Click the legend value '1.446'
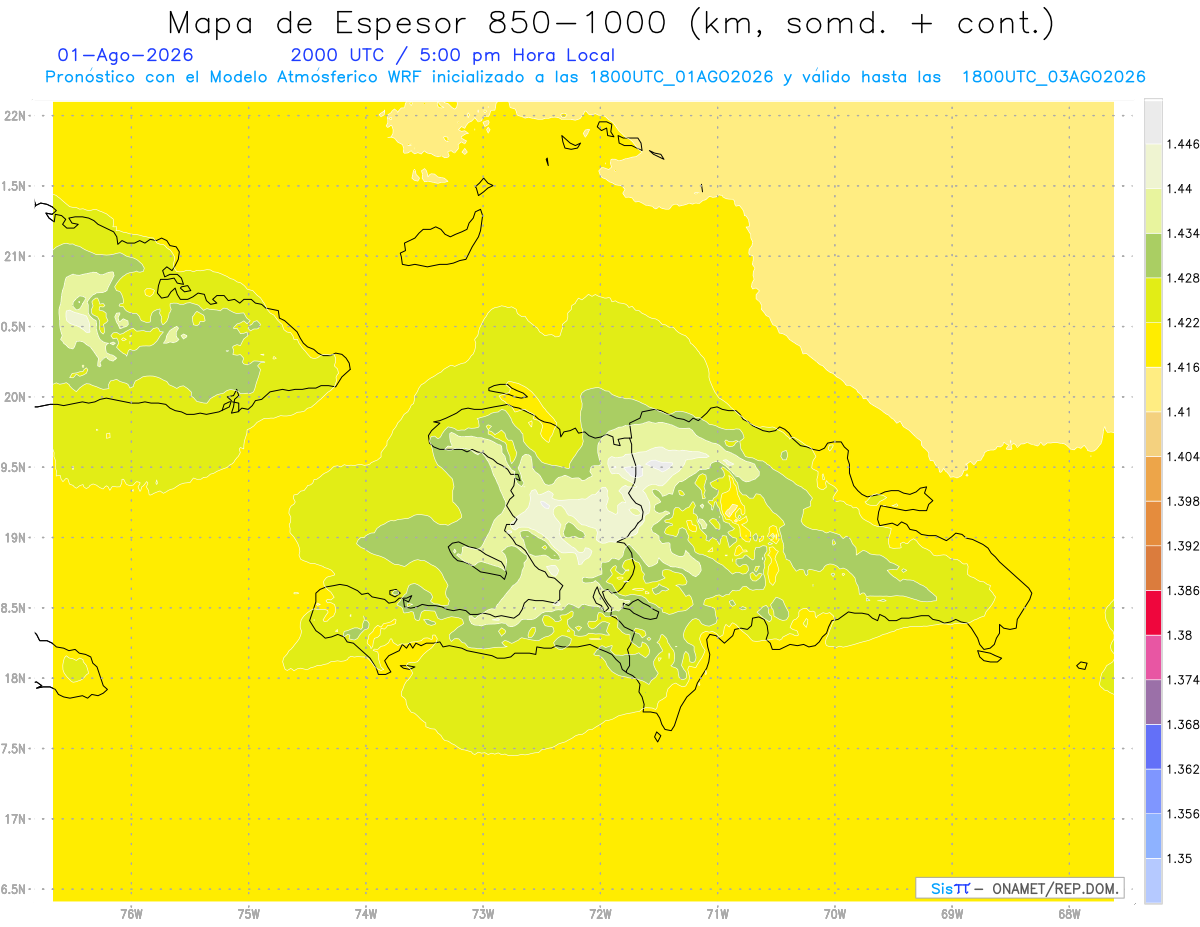The width and height of the screenshot is (1200, 927). point(1183,144)
